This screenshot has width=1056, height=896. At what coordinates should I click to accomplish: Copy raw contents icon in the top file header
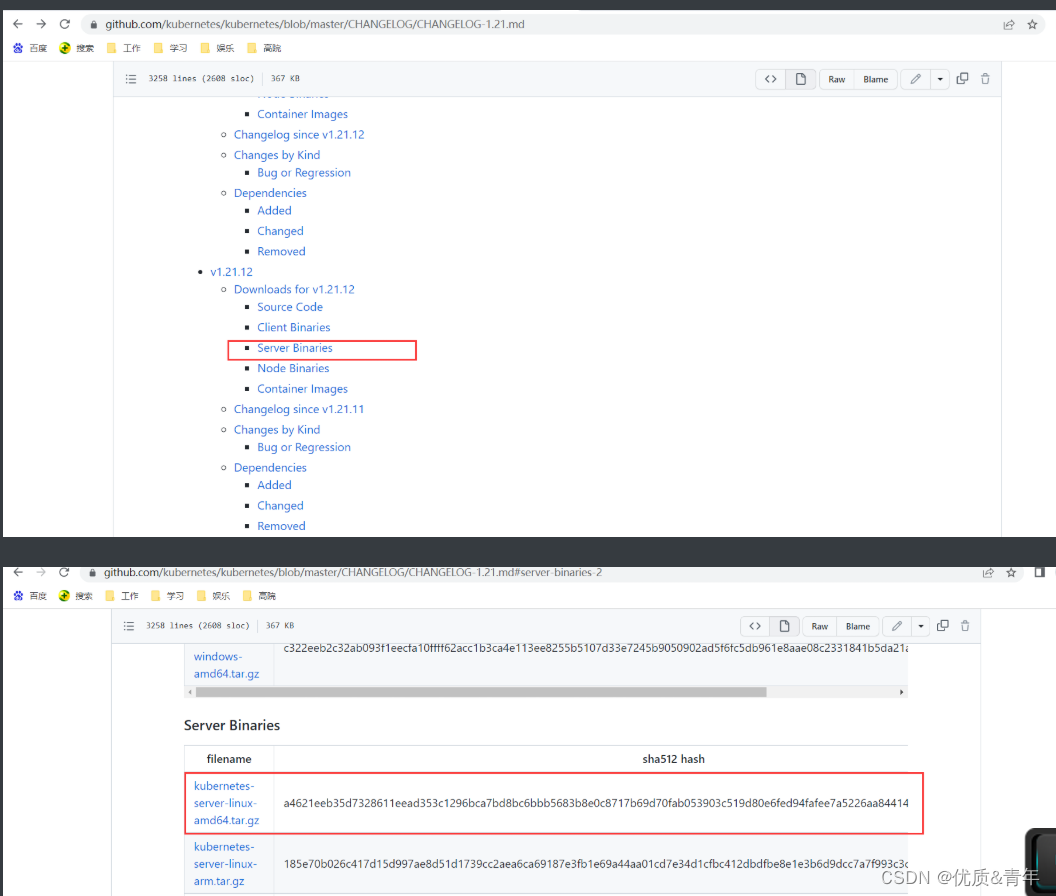tap(962, 79)
